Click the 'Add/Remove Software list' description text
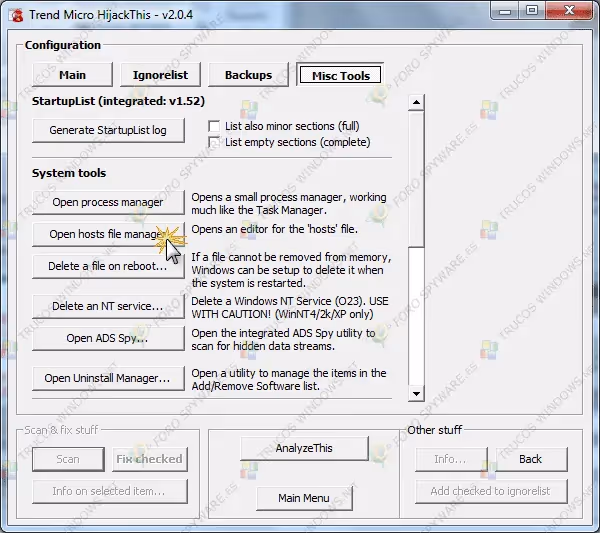Viewport: 600px width, 533px height. tap(256, 386)
